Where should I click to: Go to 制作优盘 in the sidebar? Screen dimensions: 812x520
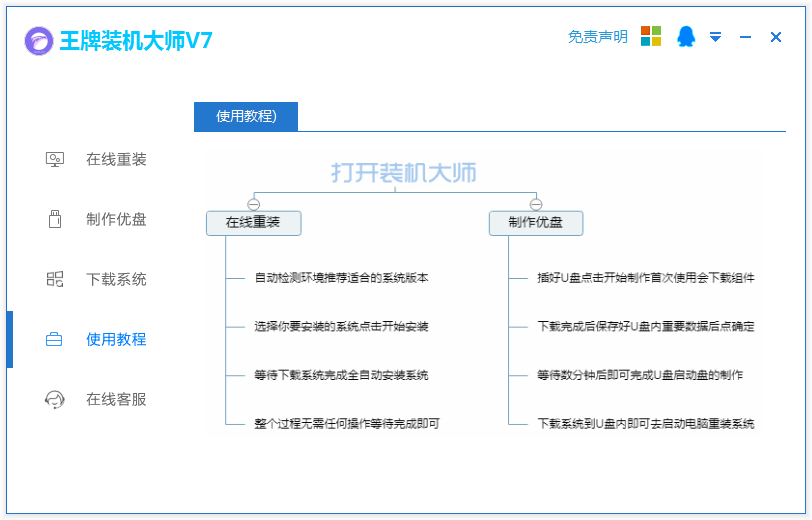click(x=116, y=219)
